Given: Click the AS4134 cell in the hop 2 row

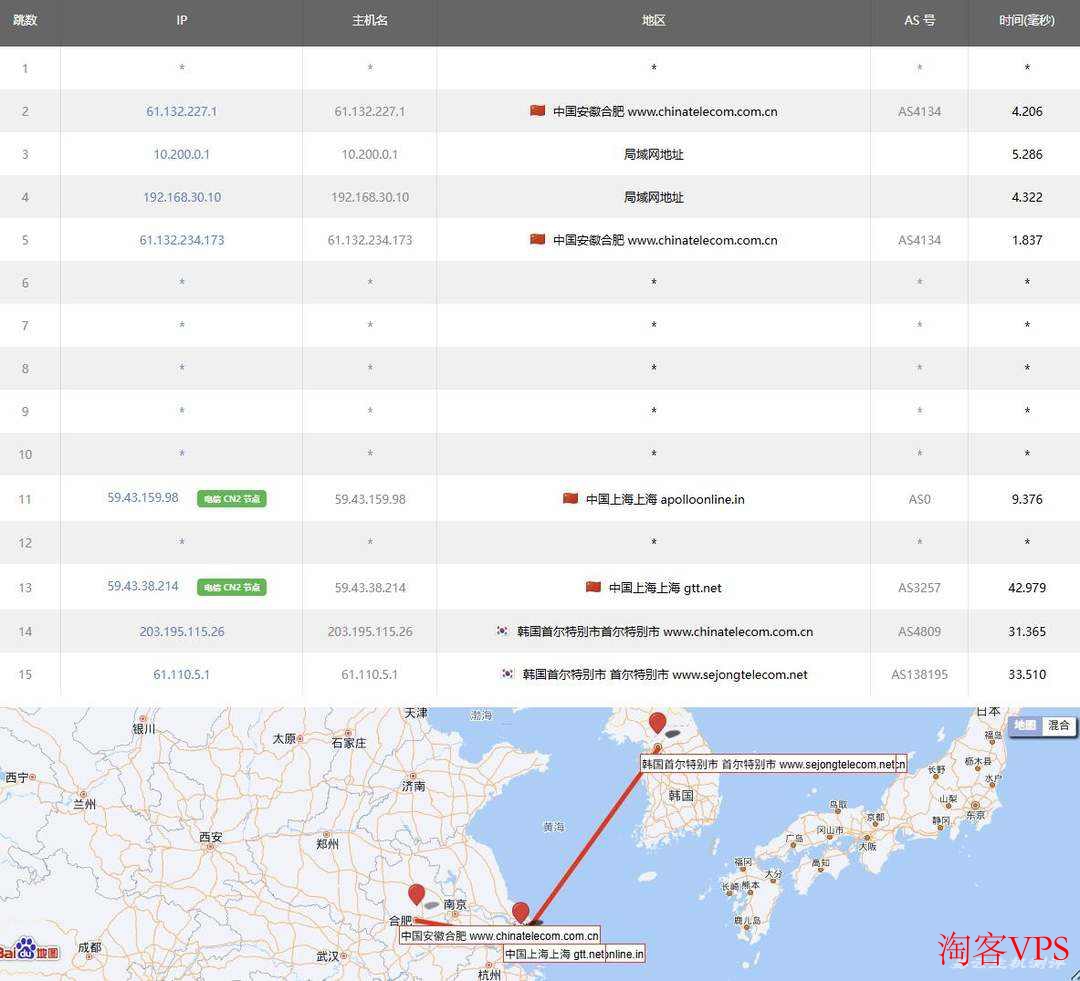Looking at the screenshot, I should click(x=920, y=111).
